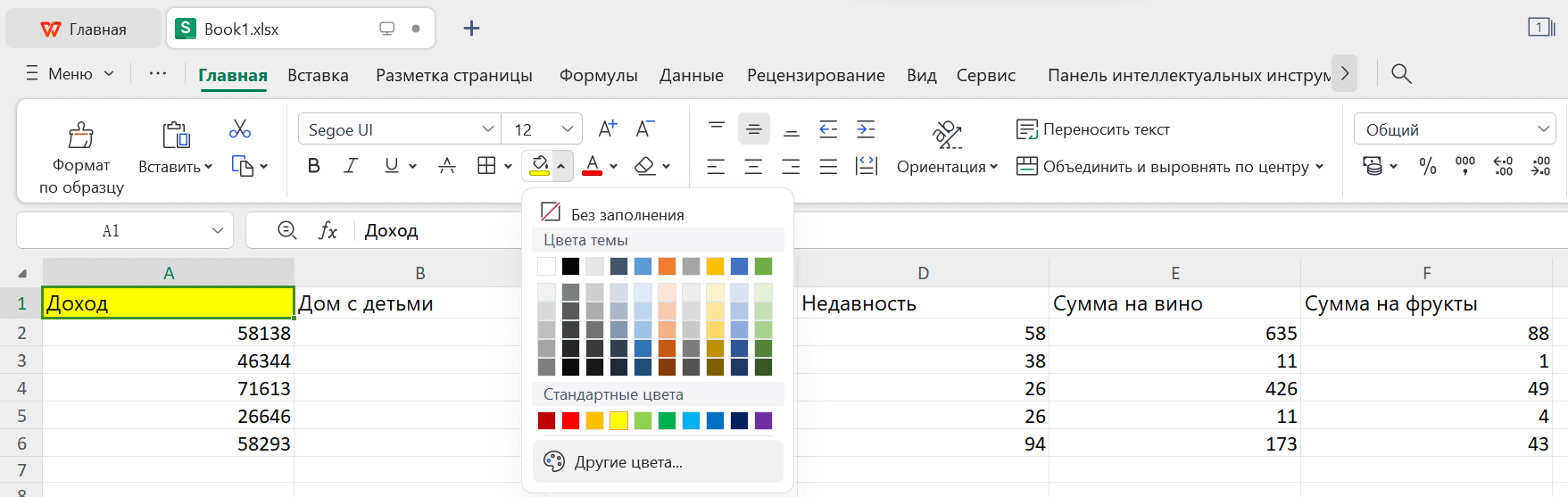The height and width of the screenshot is (497, 1568).
Task: Click Другие цвета... option
Action: pyautogui.click(x=628, y=462)
